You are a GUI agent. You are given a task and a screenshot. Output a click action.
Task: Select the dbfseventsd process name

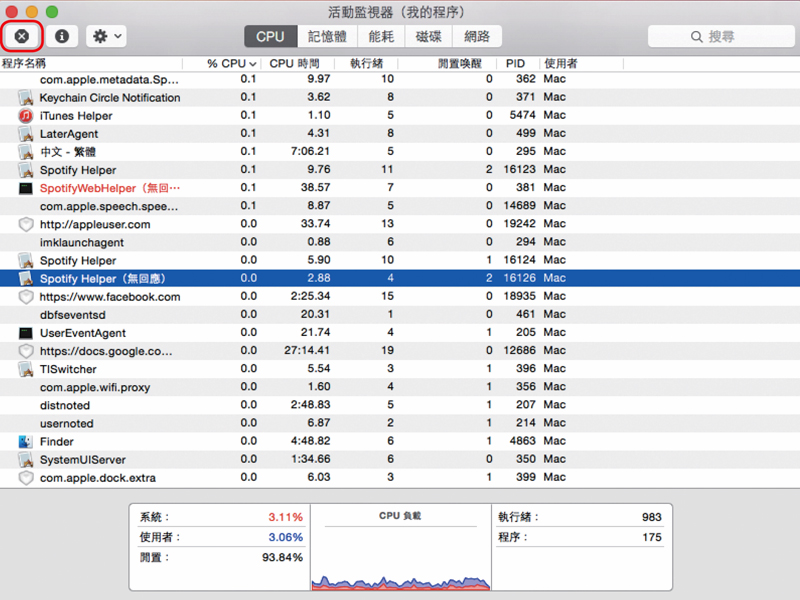tap(72, 315)
